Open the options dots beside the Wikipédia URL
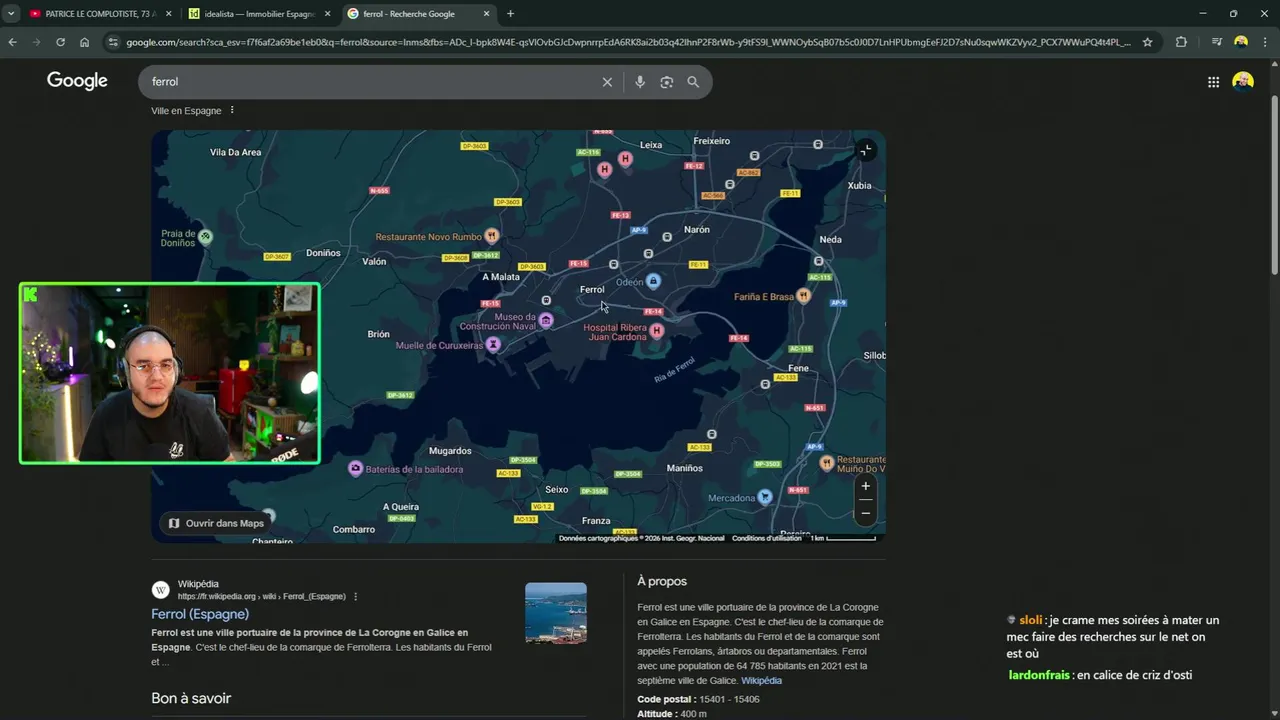The width and height of the screenshot is (1280, 720). [x=355, y=597]
